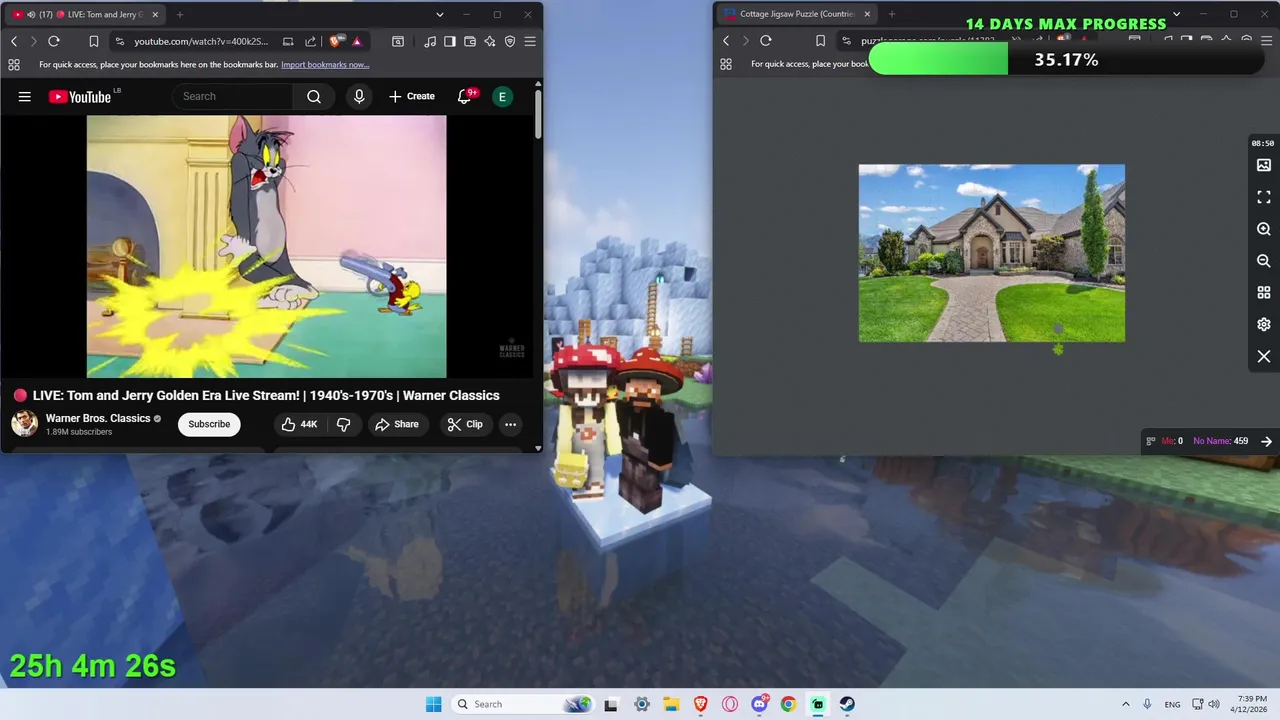The height and width of the screenshot is (720, 1280).
Task: Click the cottage puzzle image
Action: pos(992,253)
